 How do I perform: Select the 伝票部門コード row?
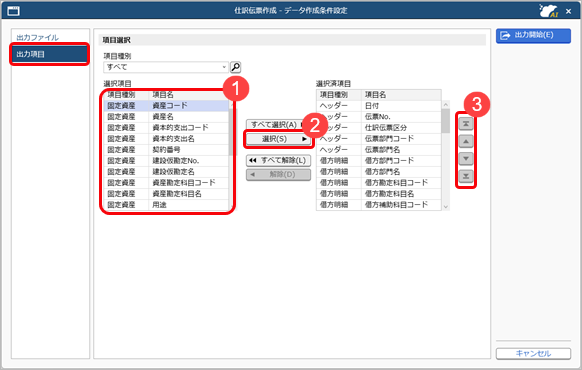[379, 139]
